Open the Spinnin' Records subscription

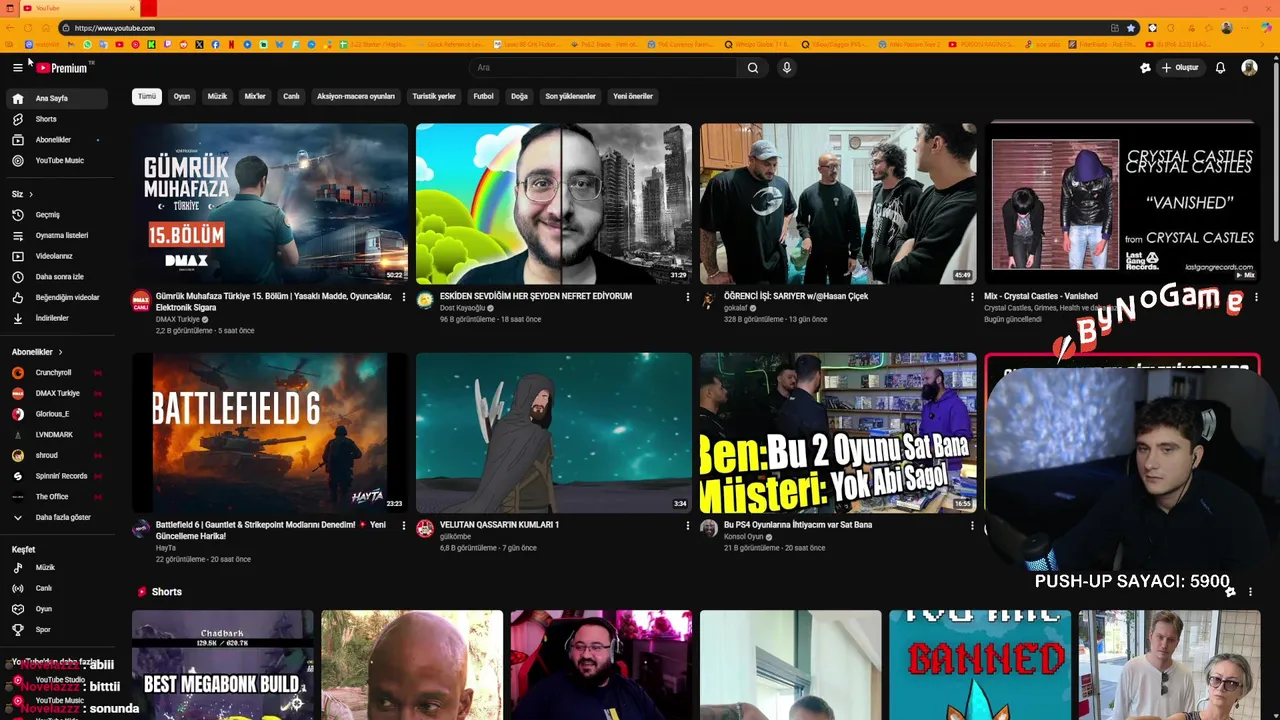click(x=57, y=476)
